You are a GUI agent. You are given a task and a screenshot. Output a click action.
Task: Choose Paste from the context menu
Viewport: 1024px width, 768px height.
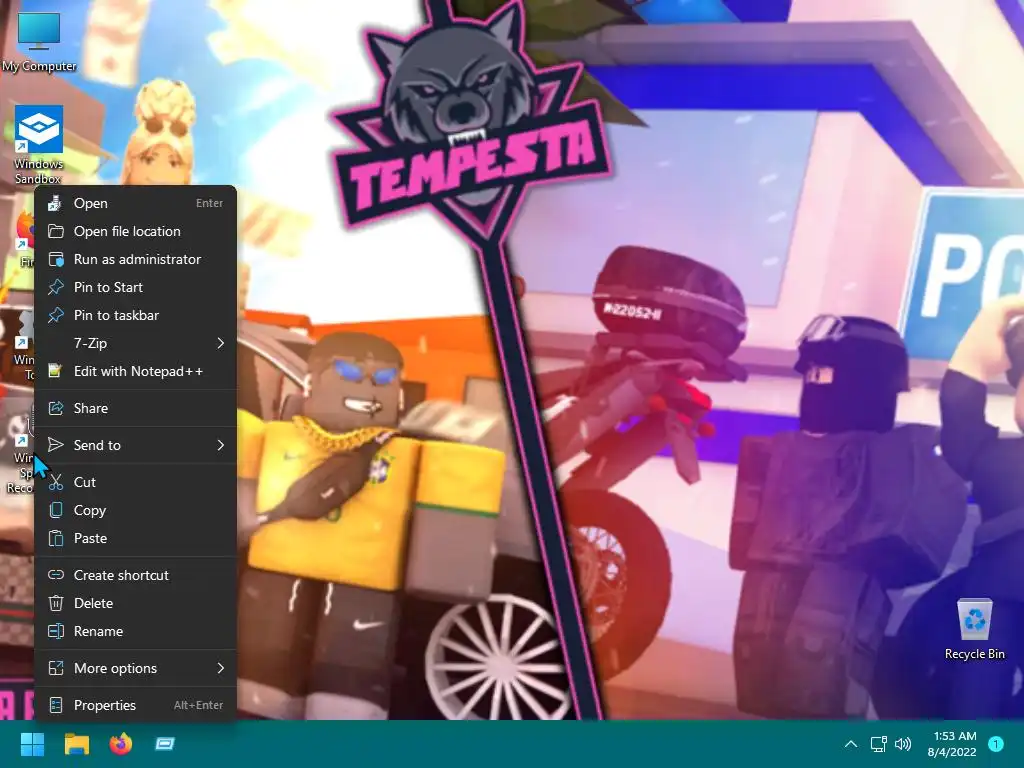tap(135, 538)
